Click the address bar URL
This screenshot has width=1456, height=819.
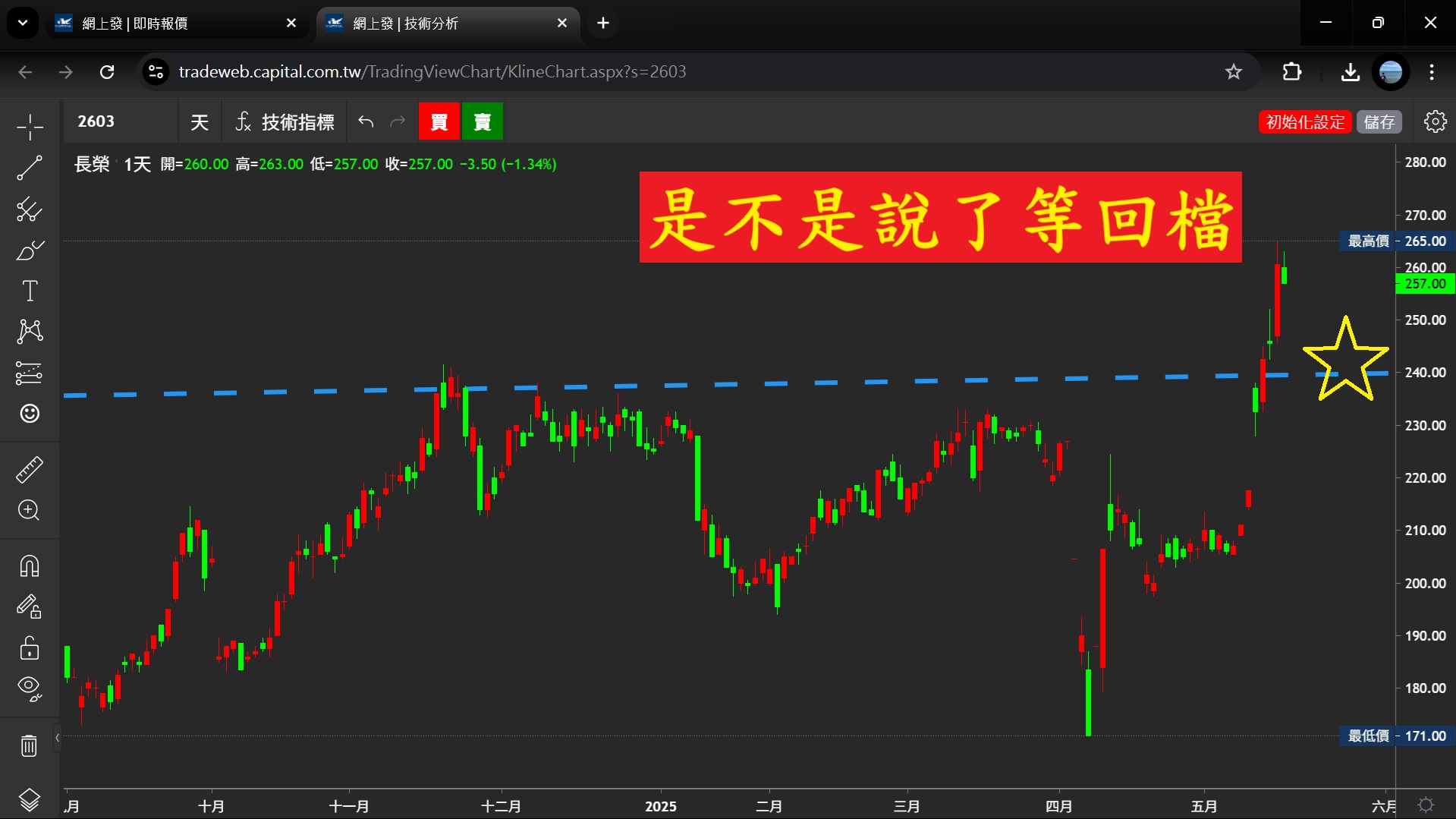[x=432, y=72]
